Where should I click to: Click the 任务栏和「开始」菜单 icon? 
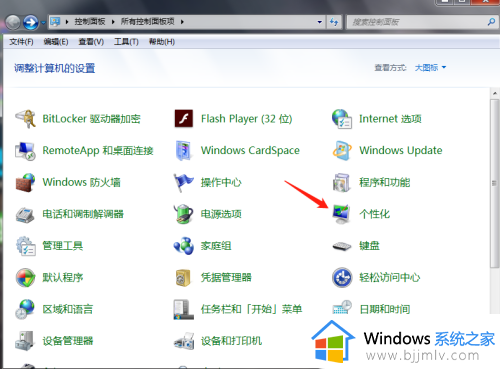point(184,309)
